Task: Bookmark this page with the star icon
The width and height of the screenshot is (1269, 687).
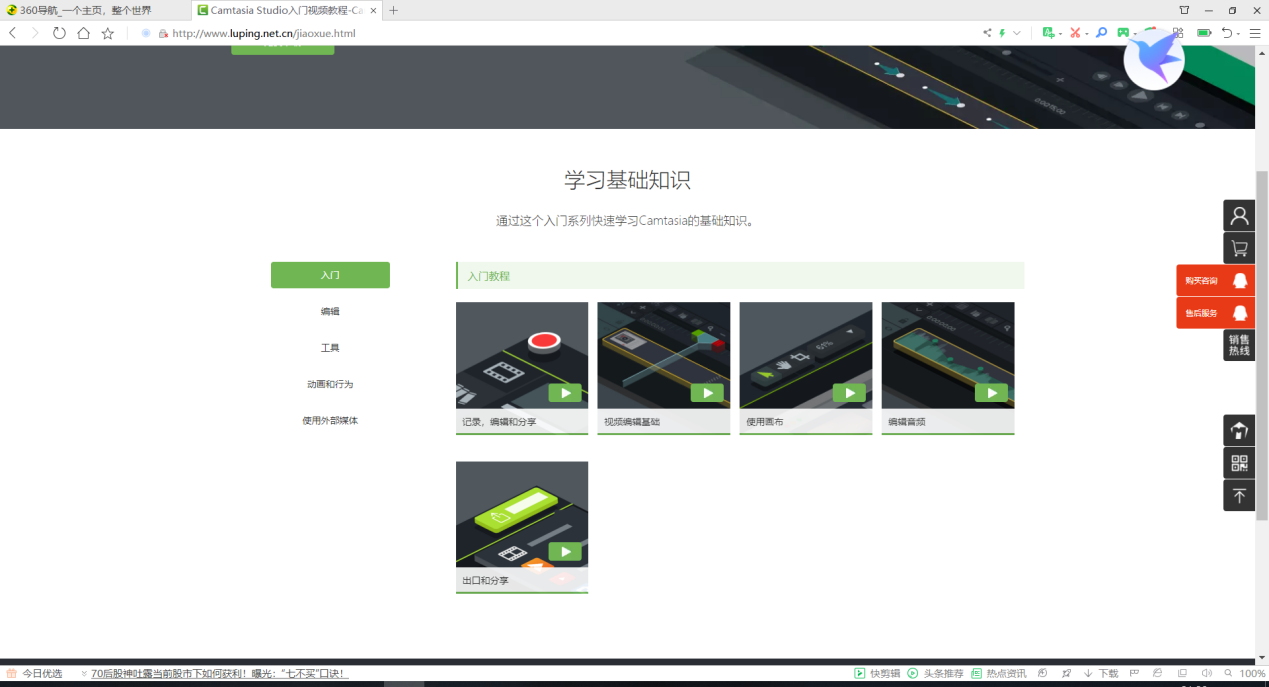Action: [x=107, y=33]
